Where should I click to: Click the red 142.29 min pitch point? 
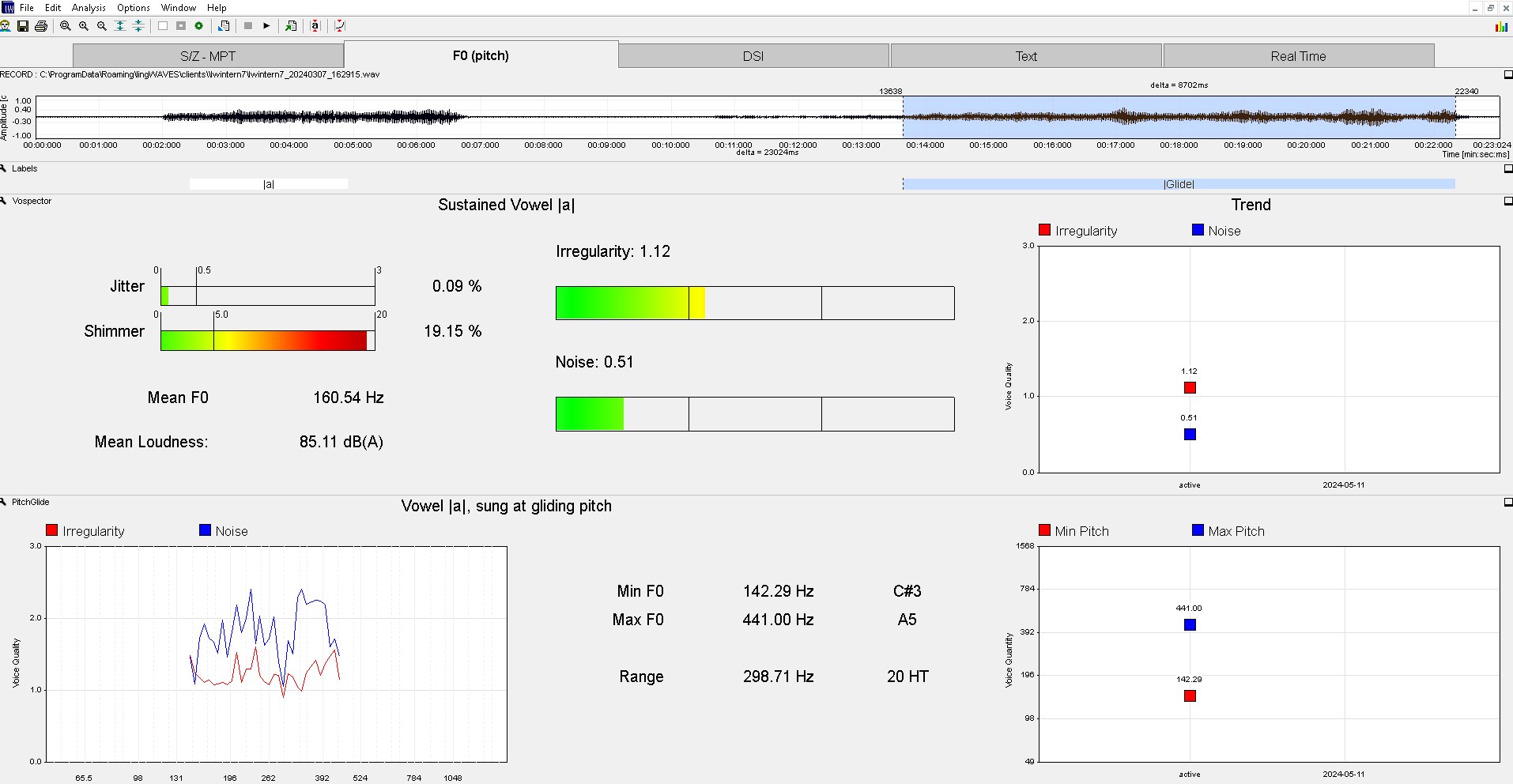click(1190, 695)
